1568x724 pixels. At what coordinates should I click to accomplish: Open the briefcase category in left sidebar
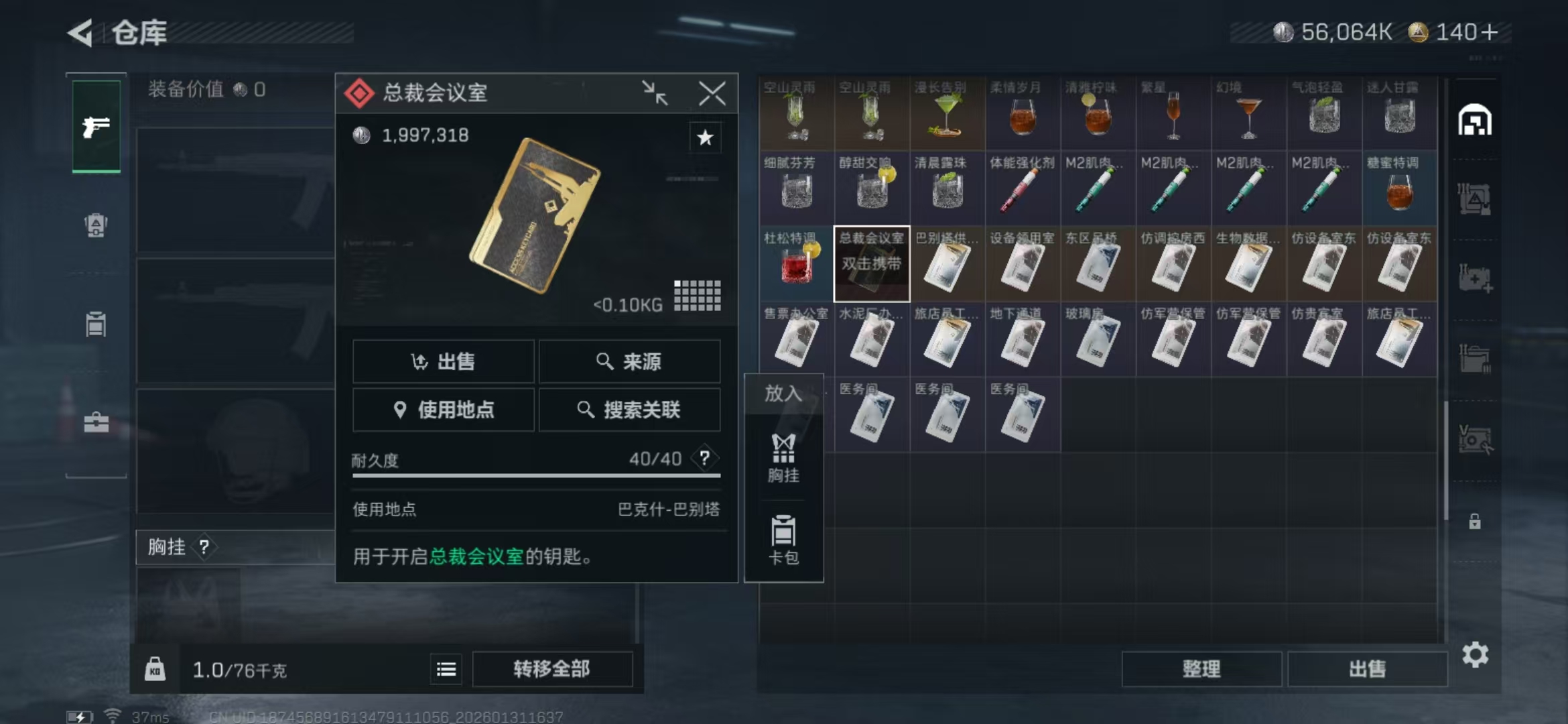click(96, 422)
